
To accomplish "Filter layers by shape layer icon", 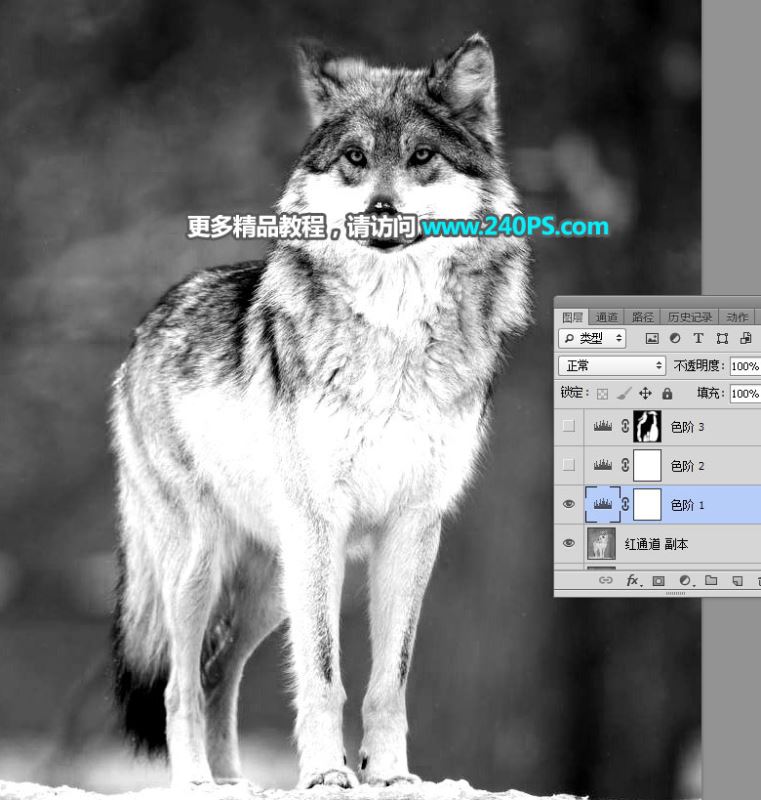I will [722, 338].
